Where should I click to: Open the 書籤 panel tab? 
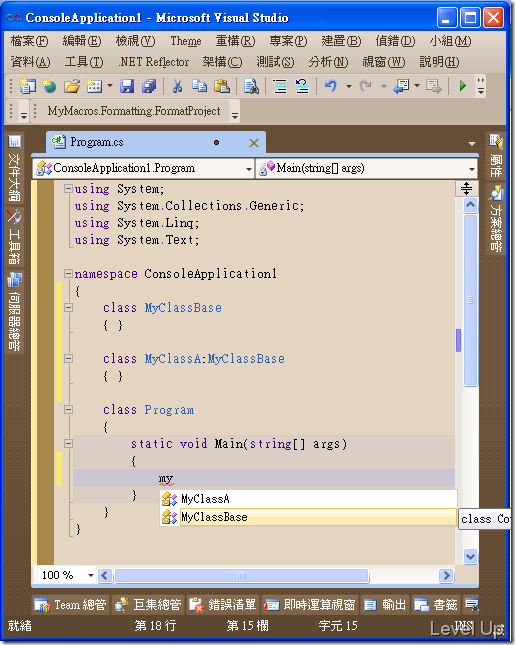(x=436, y=605)
